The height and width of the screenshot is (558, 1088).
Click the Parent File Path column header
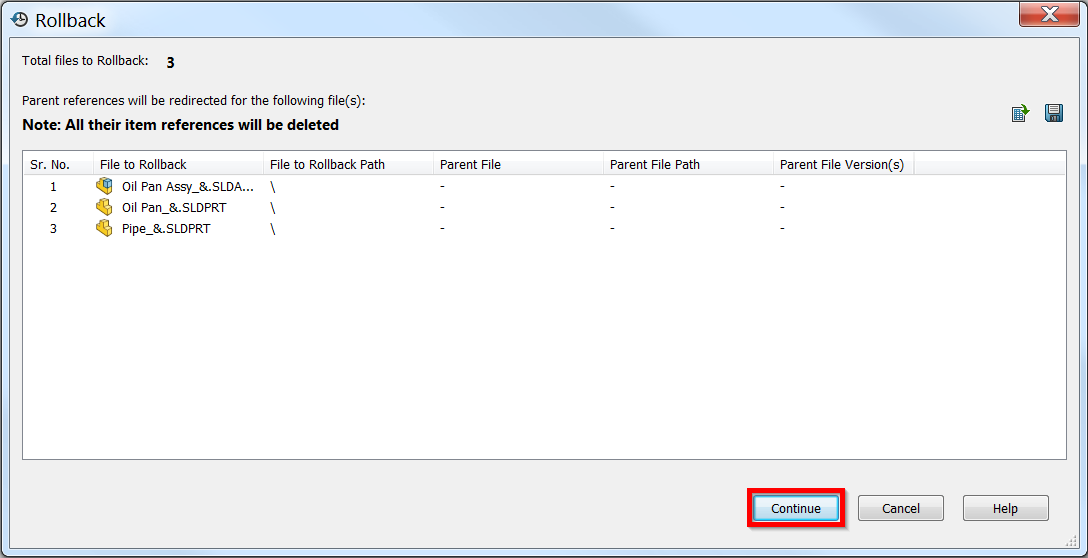(688, 164)
